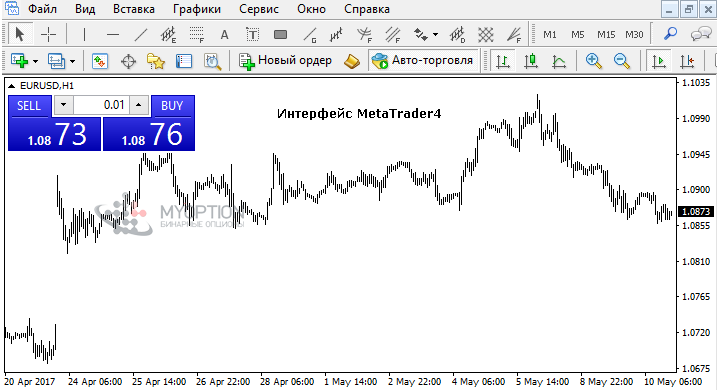Open the Сервис menu
Viewport: 720px width, 390px height.
(259, 9)
